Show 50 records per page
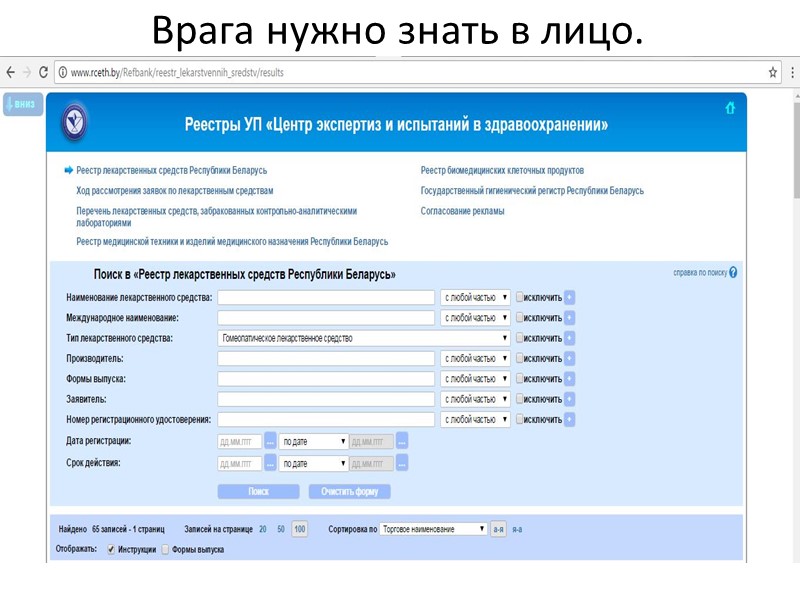Image resolution: width=800 pixels, height=600 pixels. pyautogui.click(x=281, y=530)
